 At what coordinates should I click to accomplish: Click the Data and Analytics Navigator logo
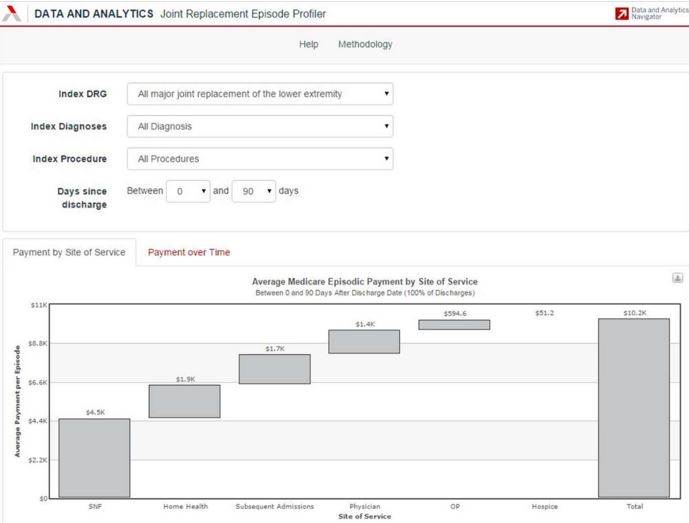point(652,13)
